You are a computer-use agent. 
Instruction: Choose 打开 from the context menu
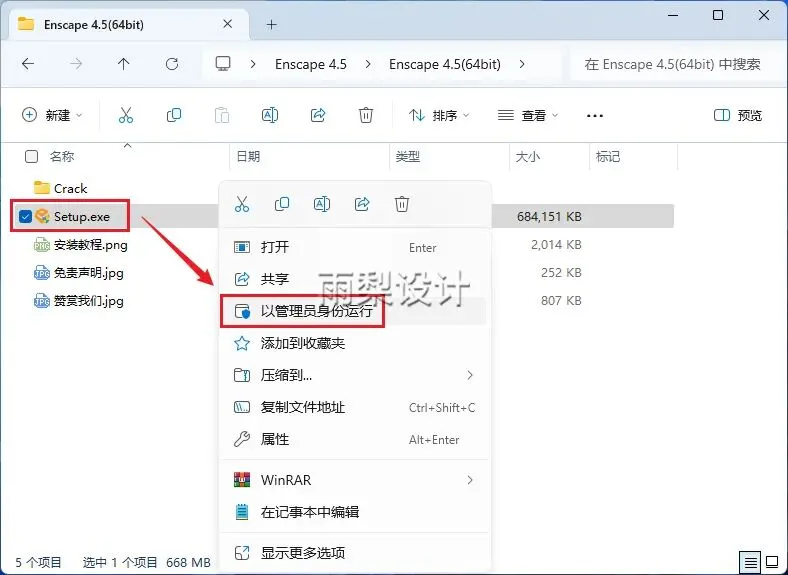click(355, 247)
